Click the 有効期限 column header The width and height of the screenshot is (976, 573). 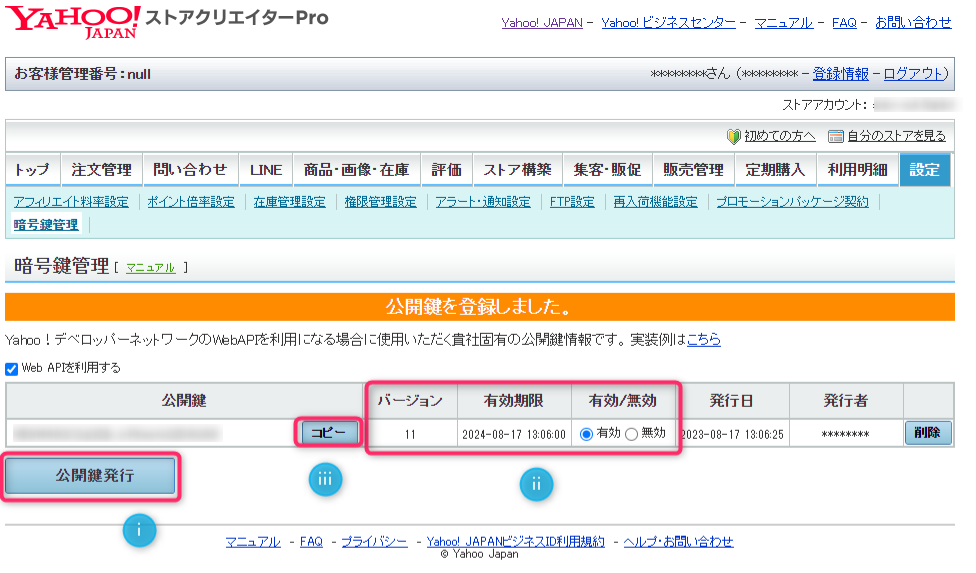514,401
